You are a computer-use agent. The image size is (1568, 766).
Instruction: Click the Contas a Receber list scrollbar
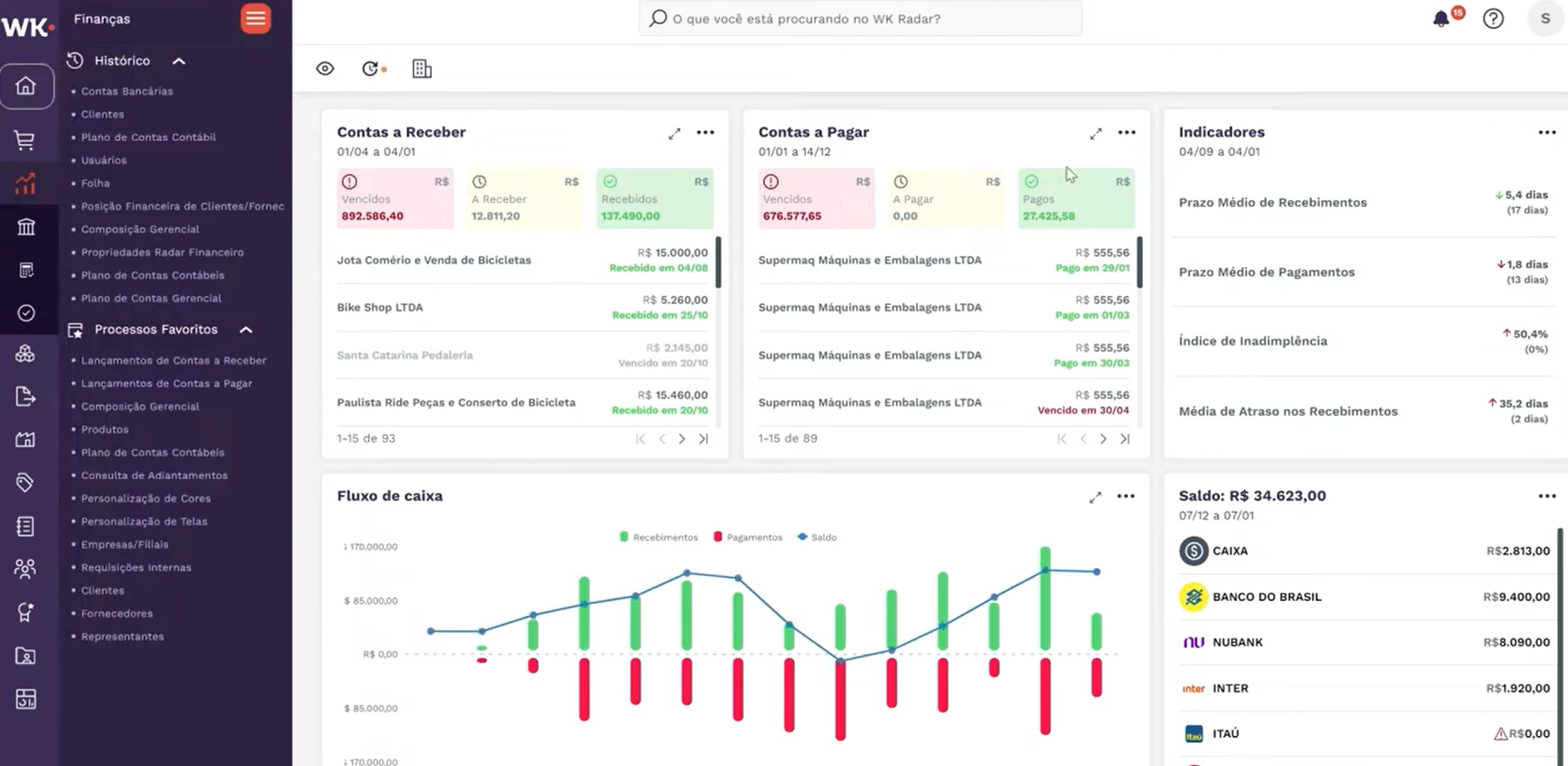tap(718, 263)
